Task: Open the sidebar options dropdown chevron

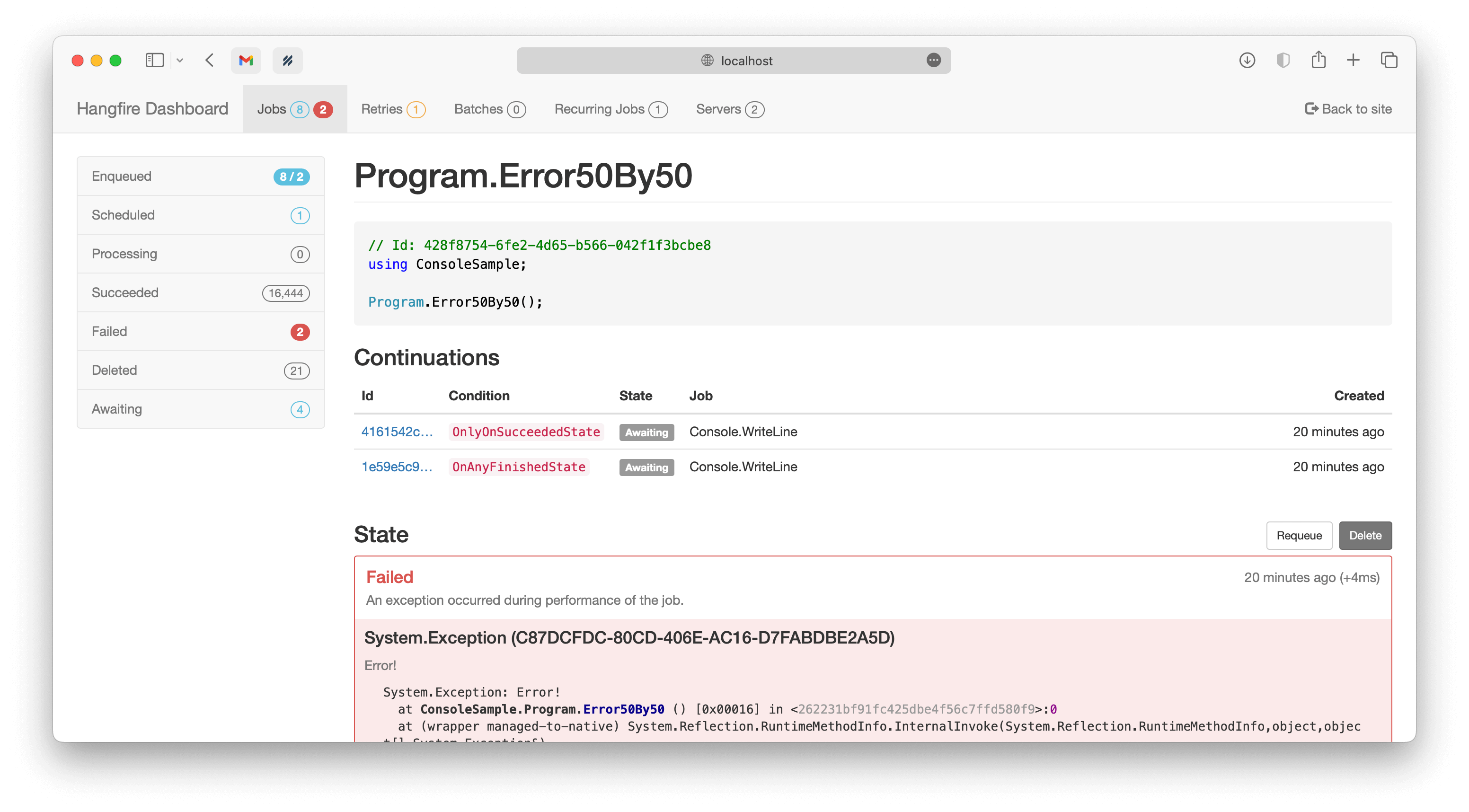Action: (180, 61)
